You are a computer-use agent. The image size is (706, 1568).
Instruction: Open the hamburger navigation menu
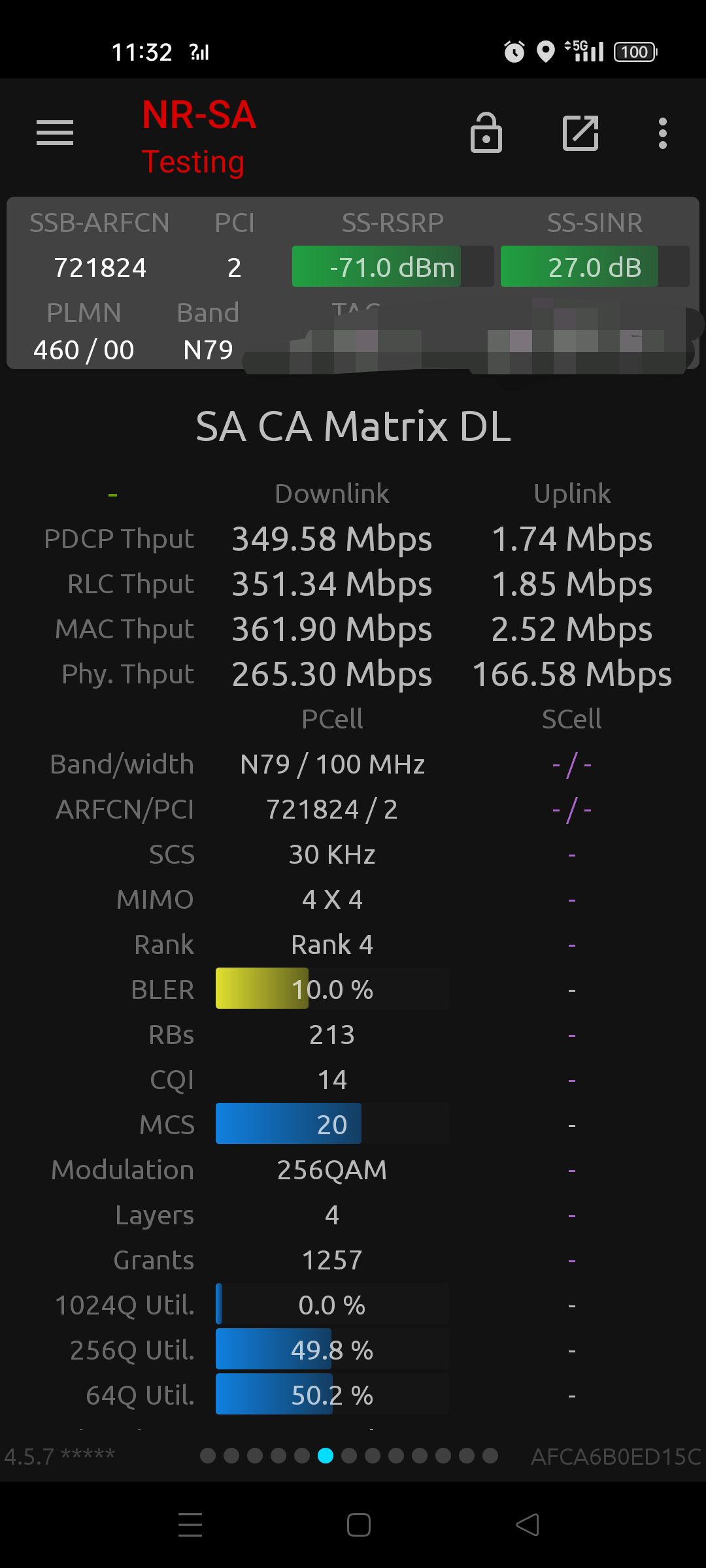click(x=55, y=133)
